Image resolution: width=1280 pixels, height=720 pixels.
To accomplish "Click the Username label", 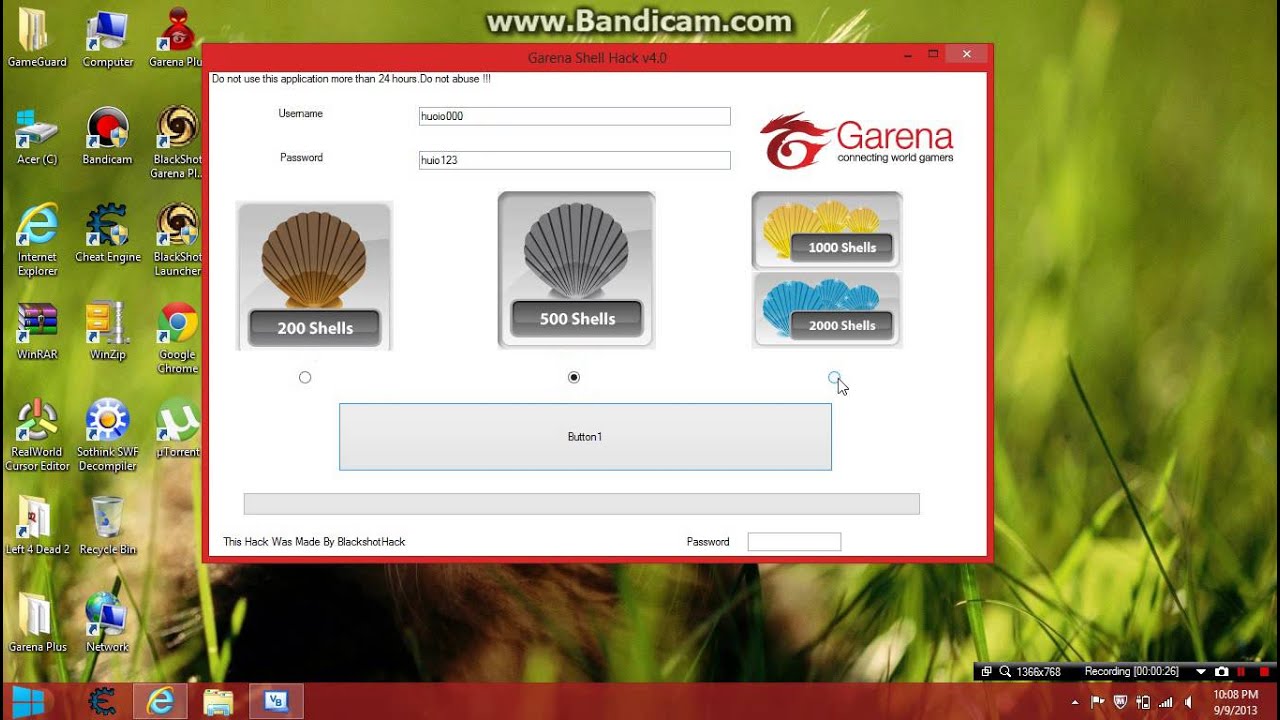I will coord(300,114).
